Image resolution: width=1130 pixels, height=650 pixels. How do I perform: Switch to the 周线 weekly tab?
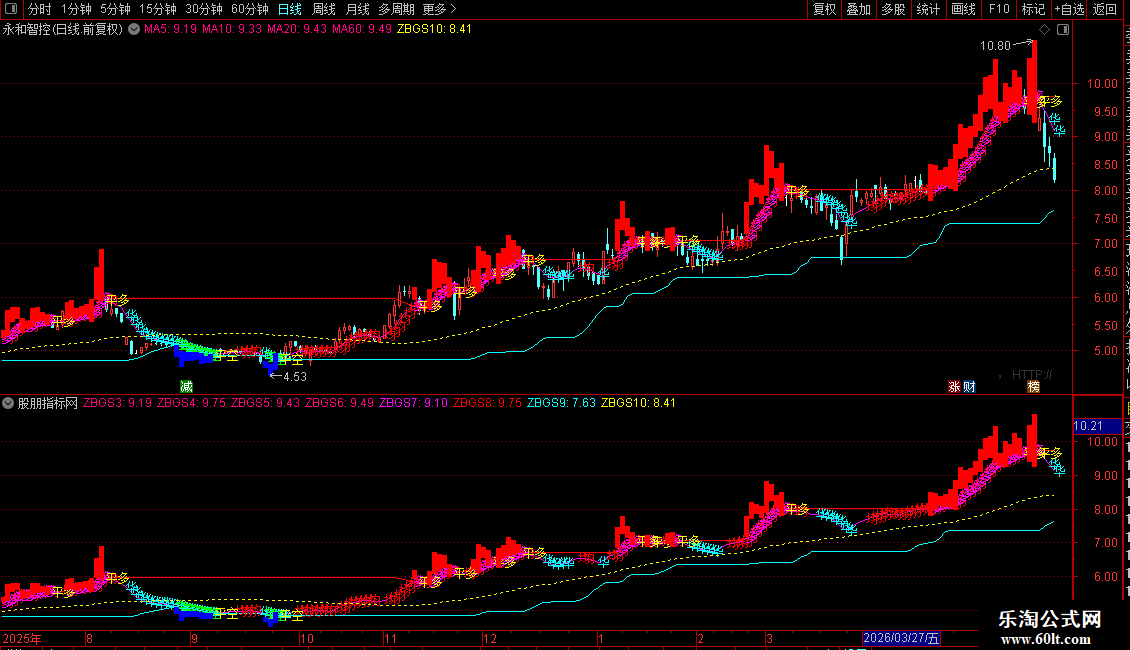[324, 9]
